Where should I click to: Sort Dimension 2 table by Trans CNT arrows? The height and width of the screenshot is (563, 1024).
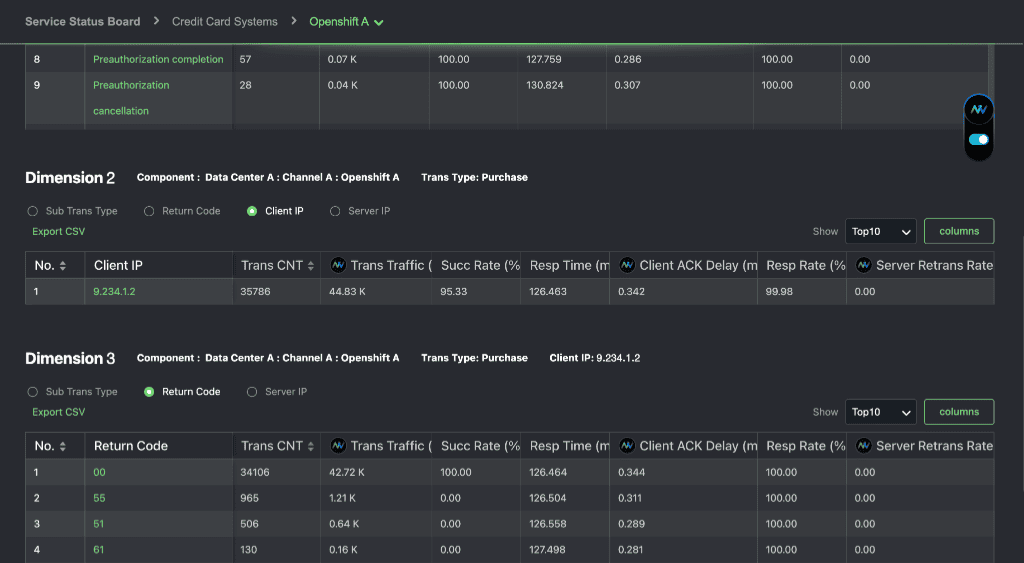[310, 266]
